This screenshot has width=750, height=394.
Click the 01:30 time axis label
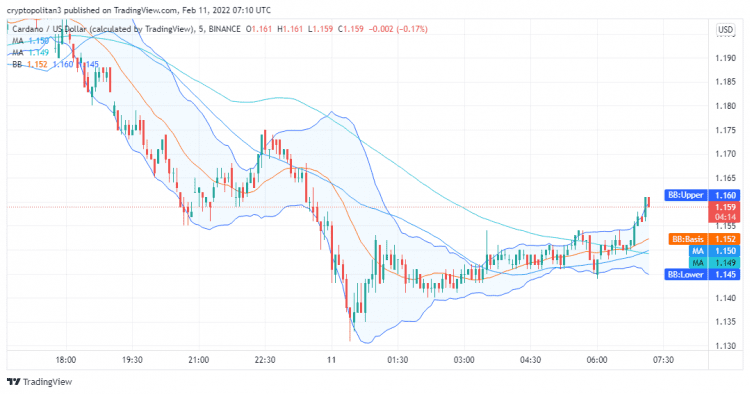[x=397, y=360]
